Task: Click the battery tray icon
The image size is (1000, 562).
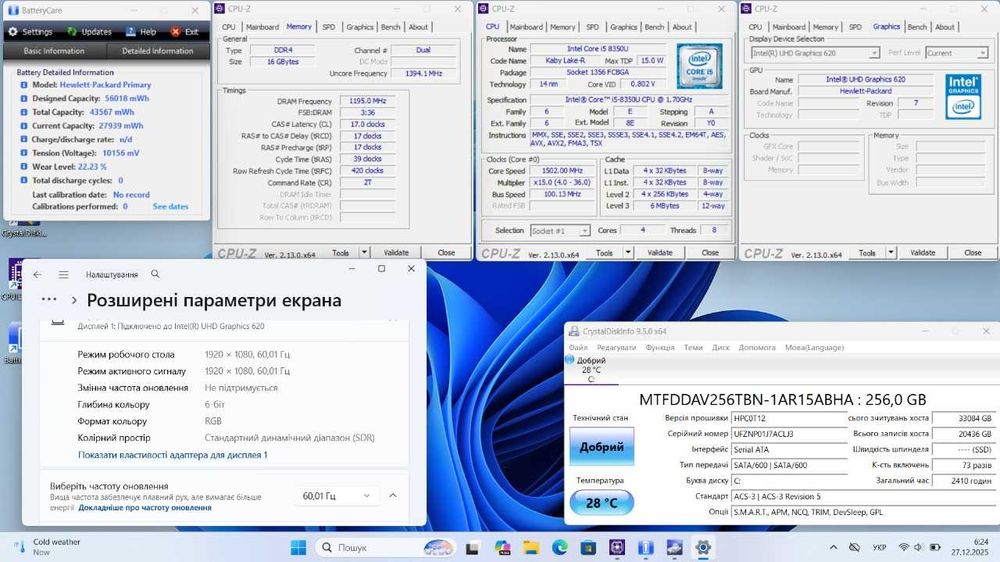Action: coord(935,547)
